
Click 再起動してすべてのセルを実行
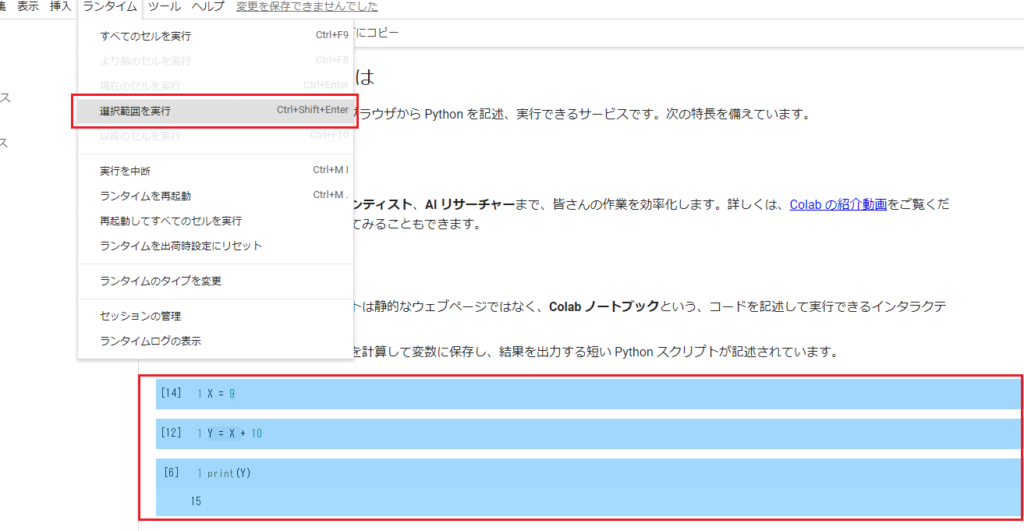170,221
